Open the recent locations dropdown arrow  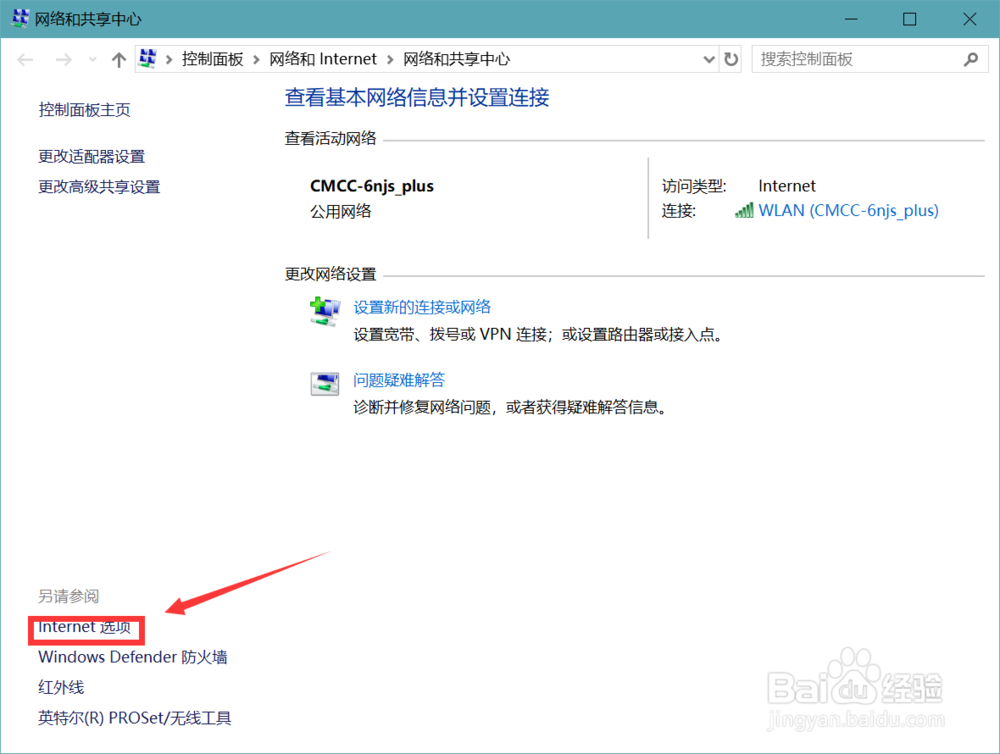click(x=92, y=60)
